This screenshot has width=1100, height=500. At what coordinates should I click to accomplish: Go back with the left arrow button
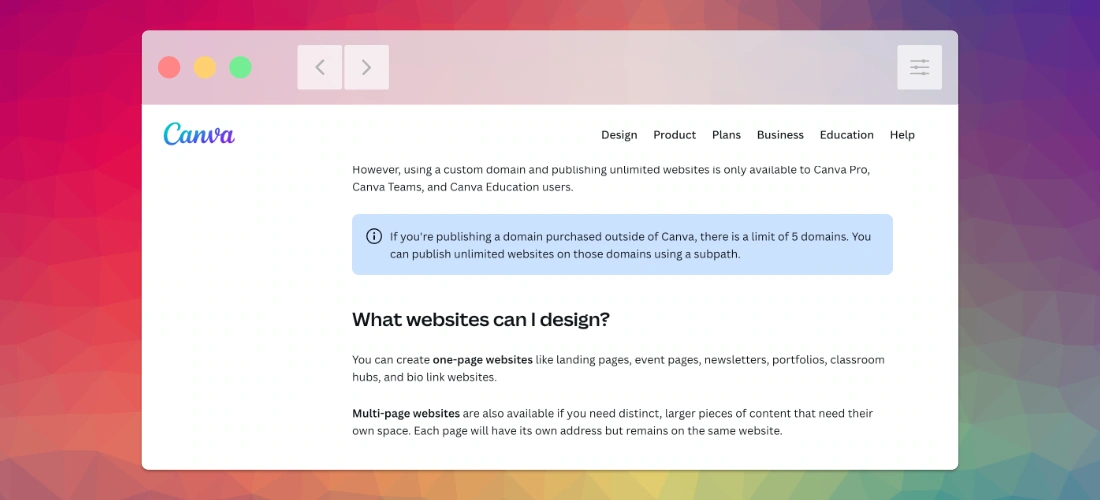coord(320,67)
